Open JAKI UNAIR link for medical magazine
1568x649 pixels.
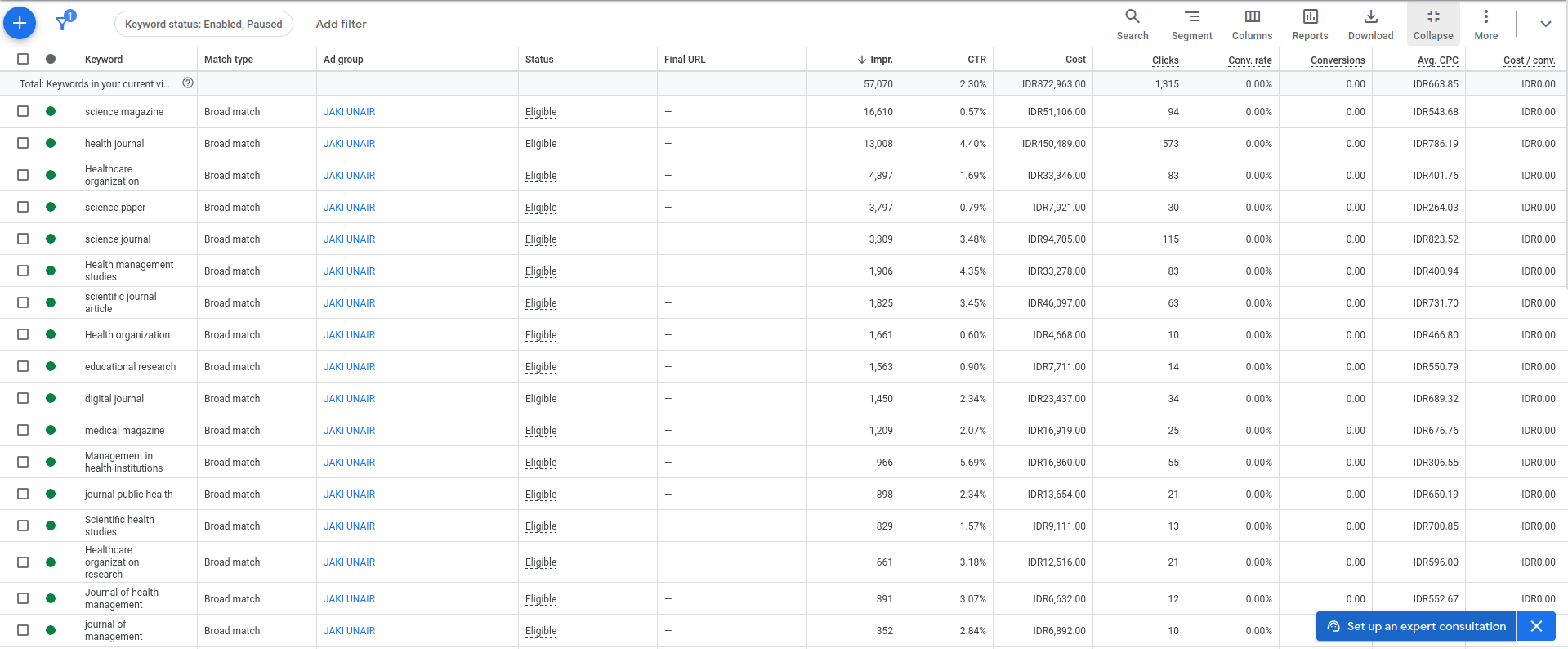[x=349, y=430]
